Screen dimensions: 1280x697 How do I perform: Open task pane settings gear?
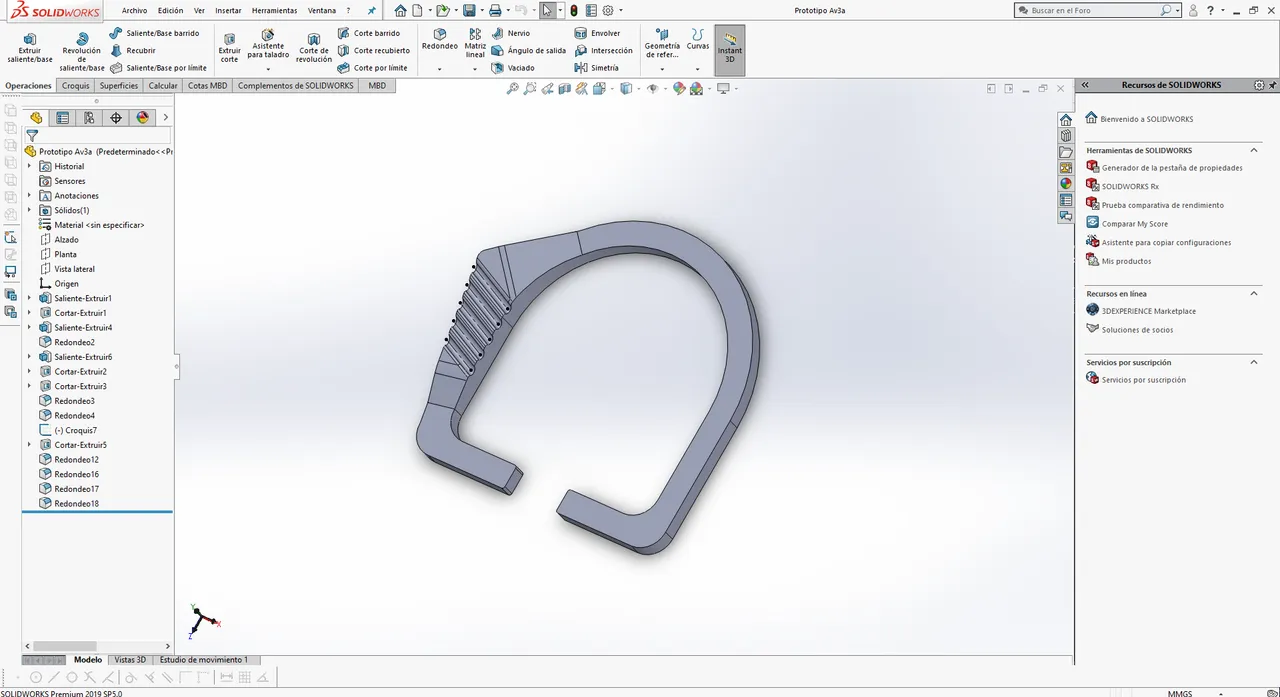pyautogui.click(x=1259, y=85)
